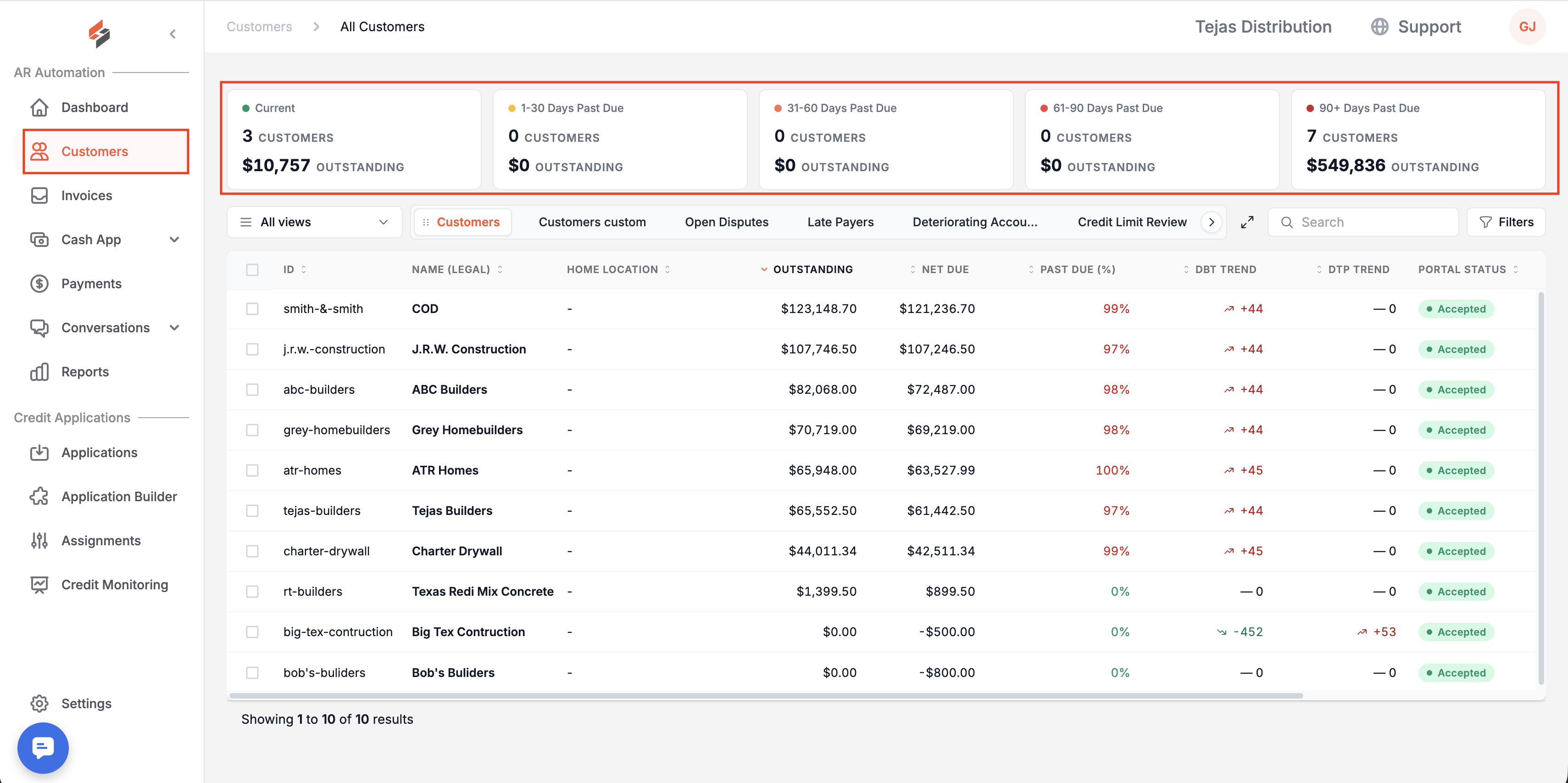Screen dimensions: 1568x783
Task: Click the Reports bar chart icon
Action: tap(39, 371)
